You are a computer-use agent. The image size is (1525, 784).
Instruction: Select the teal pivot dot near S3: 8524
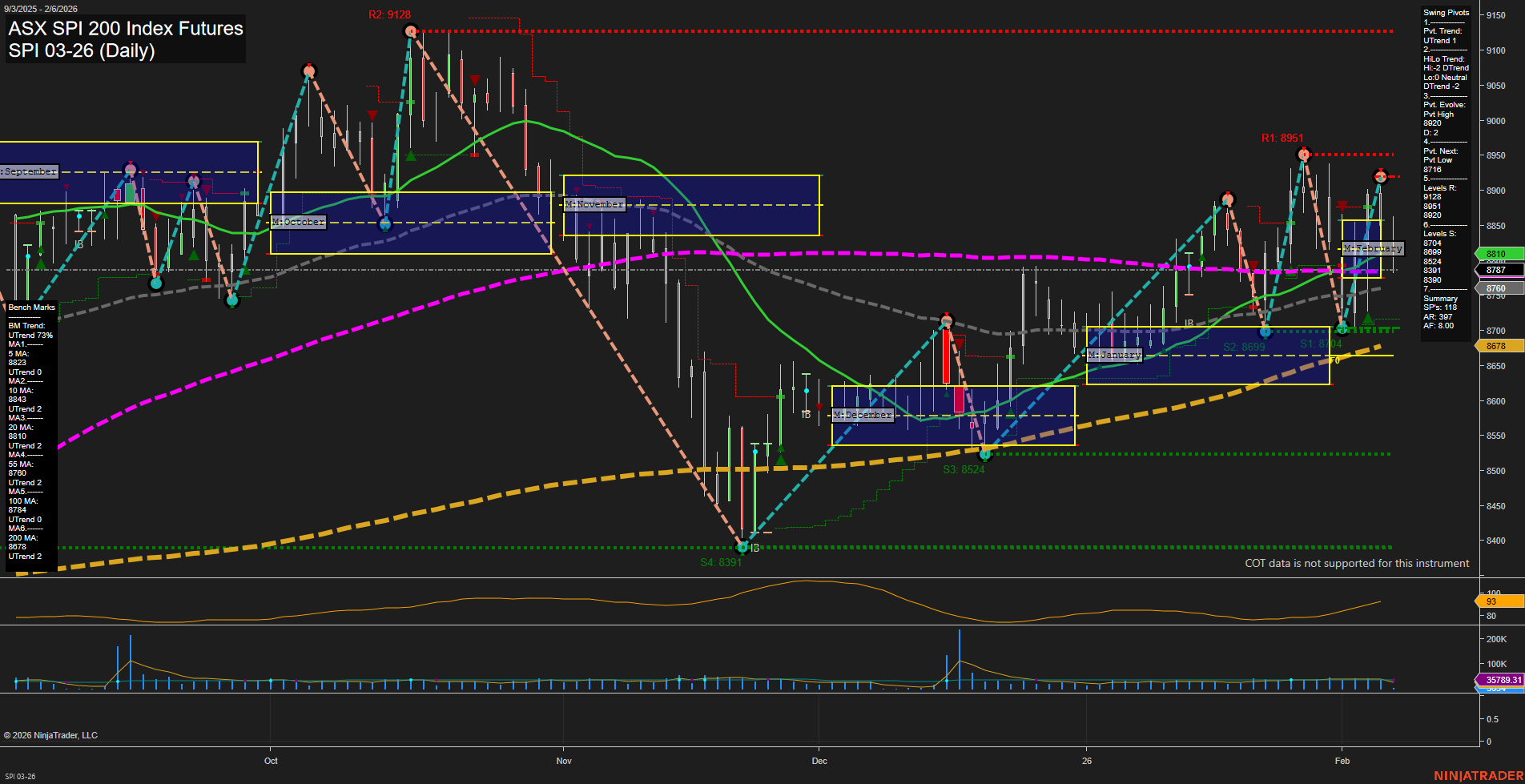[984, 454]
